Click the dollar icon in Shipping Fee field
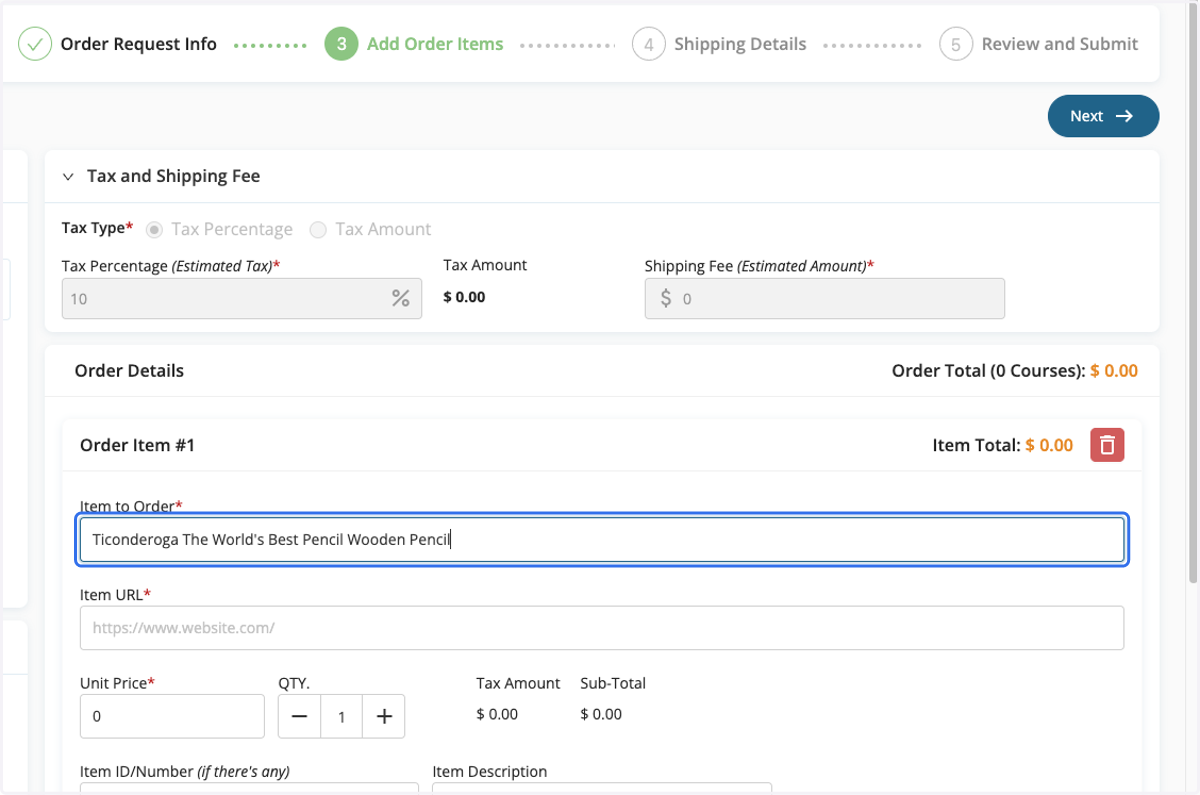This screenshot has width=1200, height=795. pos(665,298)
